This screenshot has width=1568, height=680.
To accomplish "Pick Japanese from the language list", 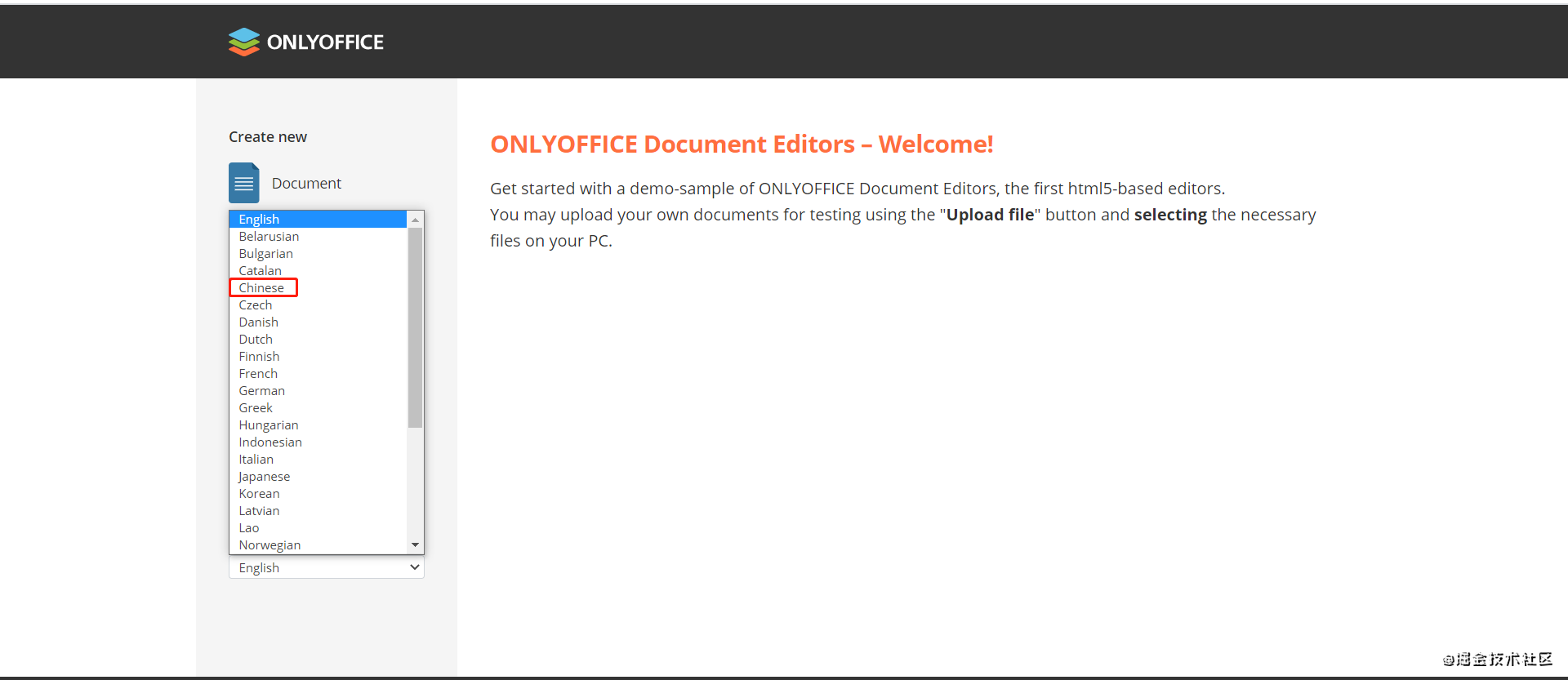I will pos(318,476).
